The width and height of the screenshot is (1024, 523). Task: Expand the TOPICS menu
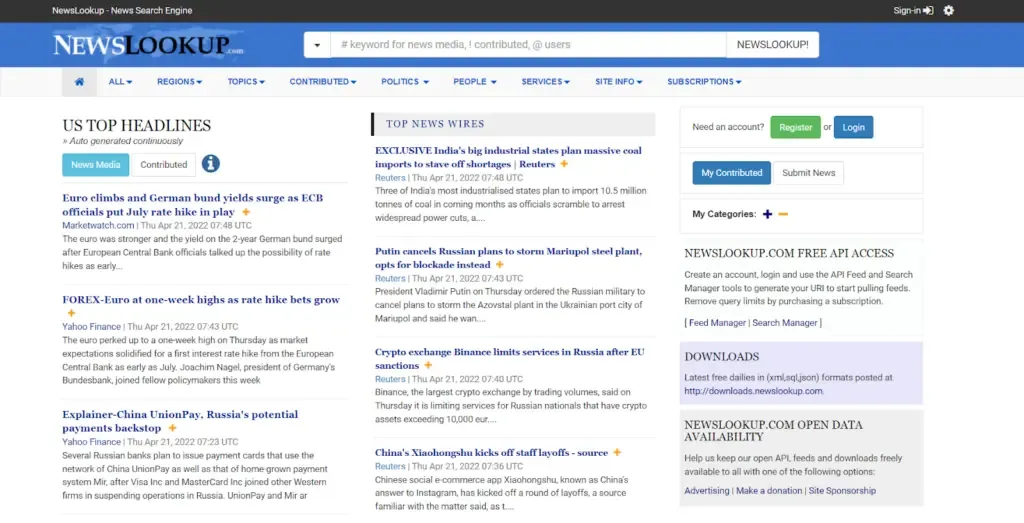pos(246,82)
